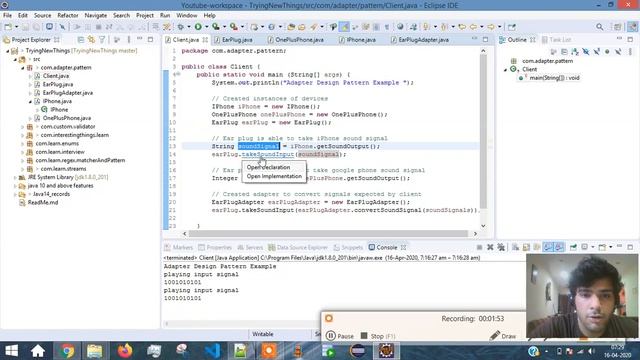This screenshot has width=640, height=360.
Task: Click the highlighted Mark Occurrences toolbar icon
Action: [344, 27]
